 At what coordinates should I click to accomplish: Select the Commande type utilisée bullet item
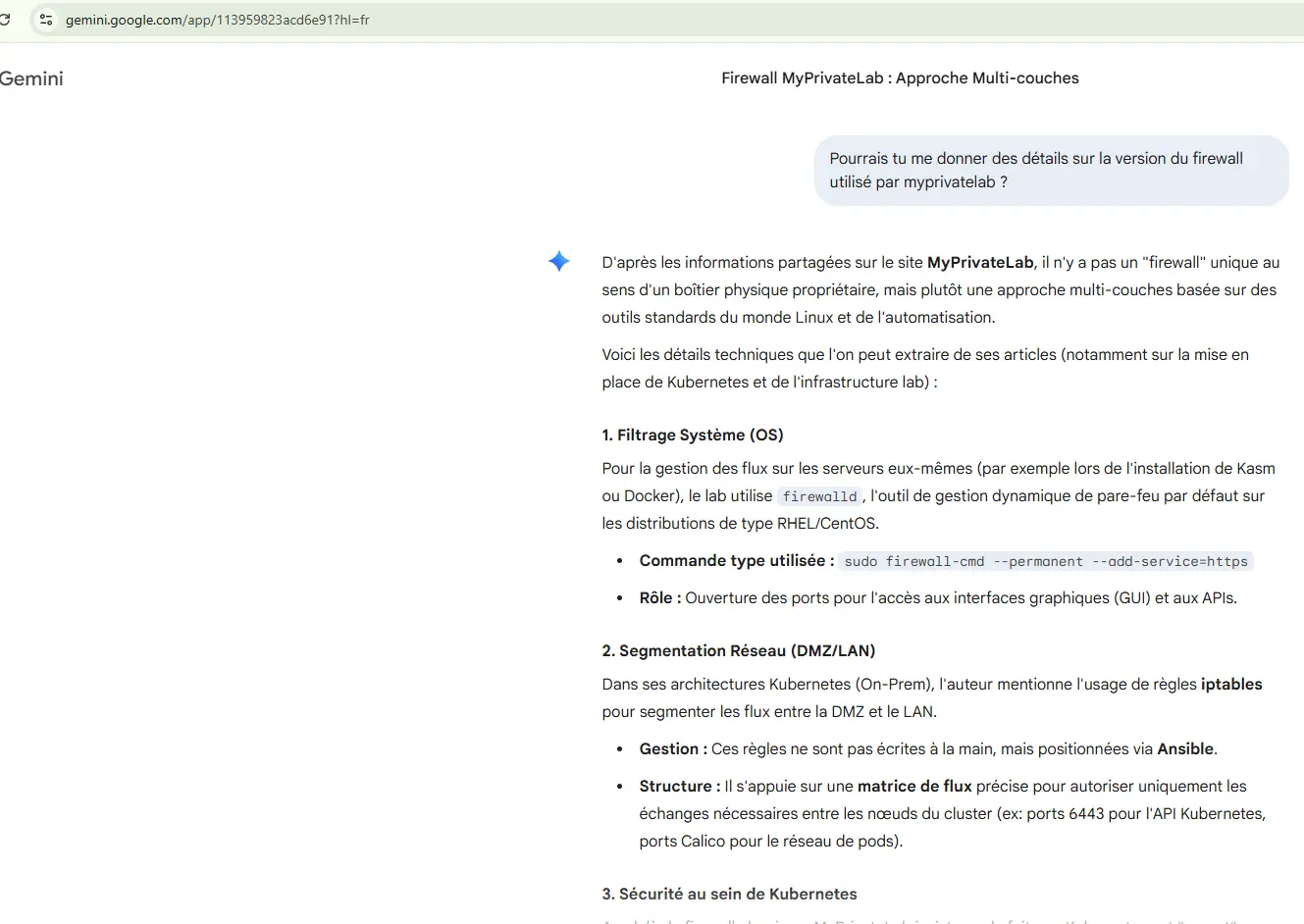(736, 560)
